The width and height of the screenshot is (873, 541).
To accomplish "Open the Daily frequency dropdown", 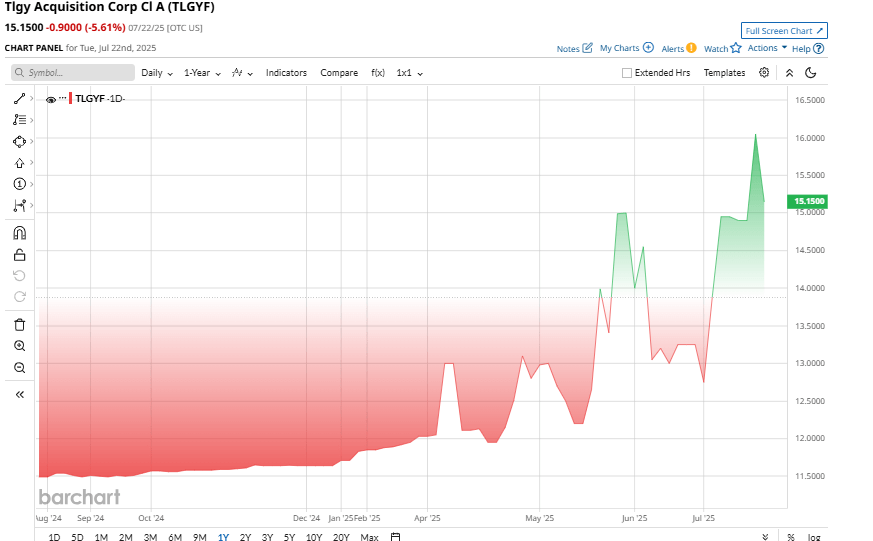I will pyautogui.click(x=157, y=73).
